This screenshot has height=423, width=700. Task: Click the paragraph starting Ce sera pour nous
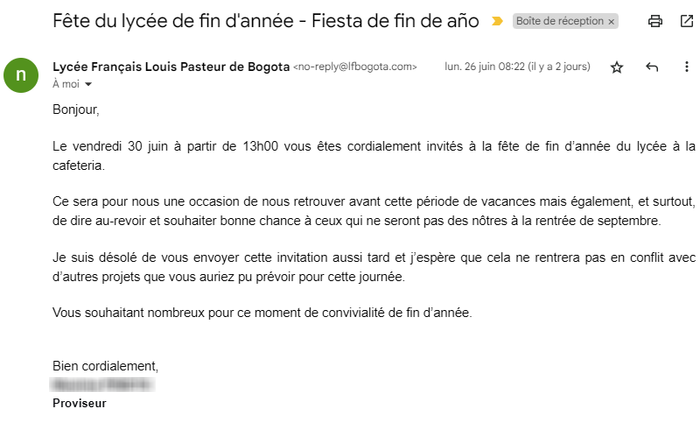click(x=371, y=211)
